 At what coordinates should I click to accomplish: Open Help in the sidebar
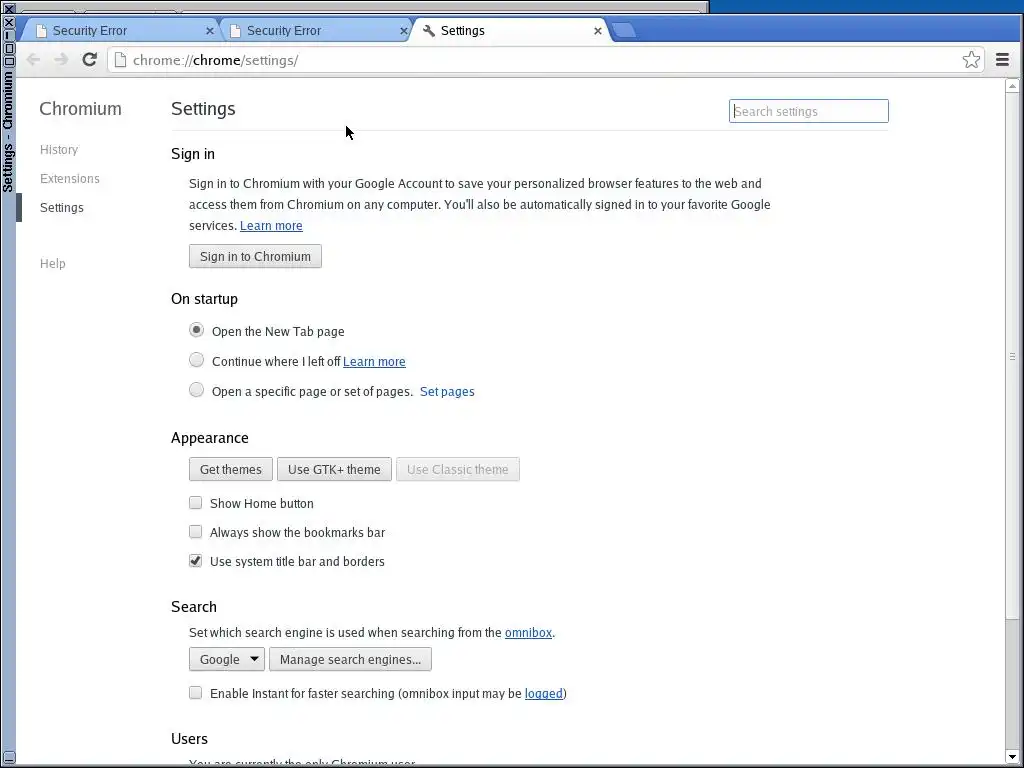pos(52,263)
